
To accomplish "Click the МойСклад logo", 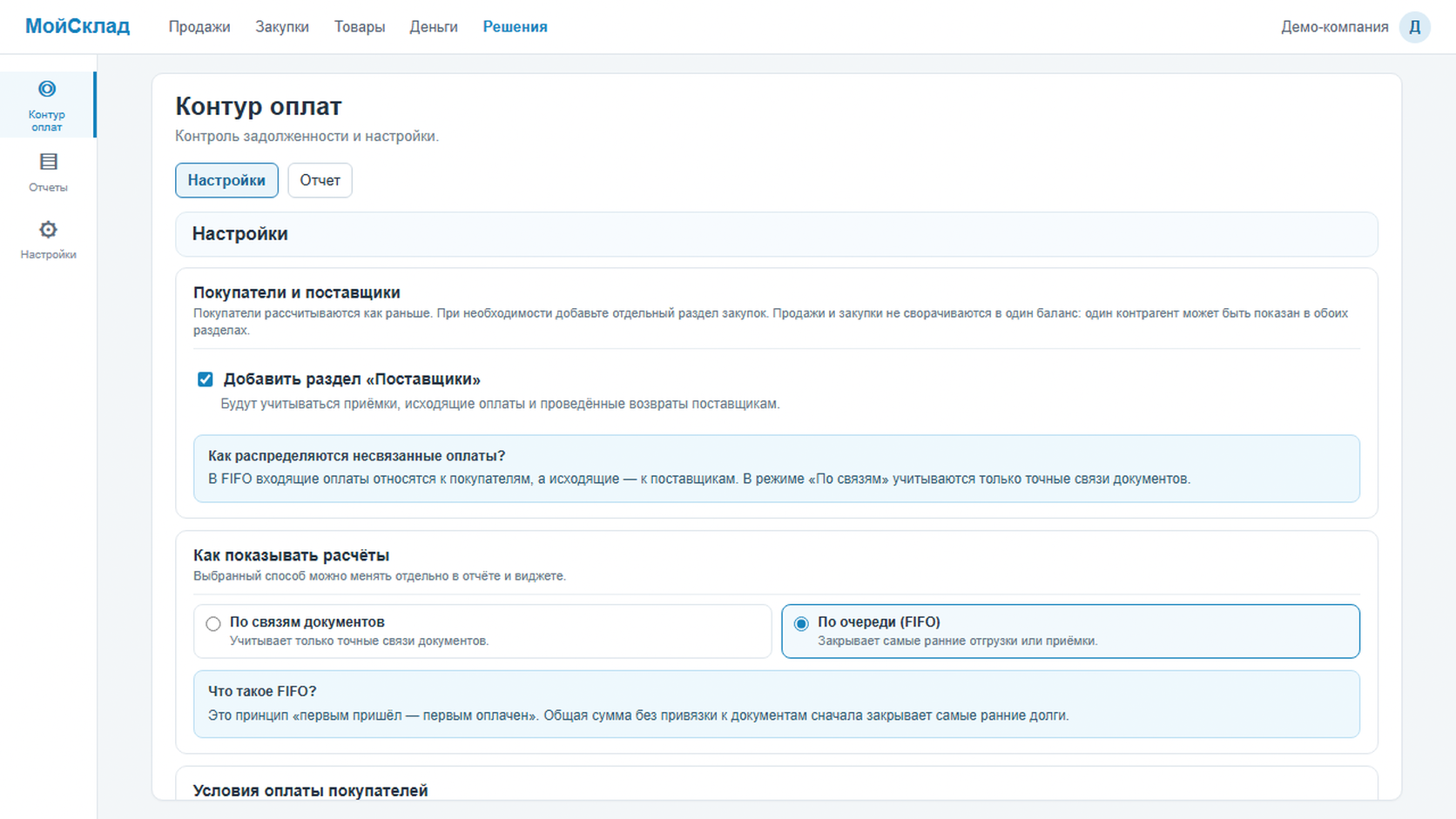I will 78,26.
